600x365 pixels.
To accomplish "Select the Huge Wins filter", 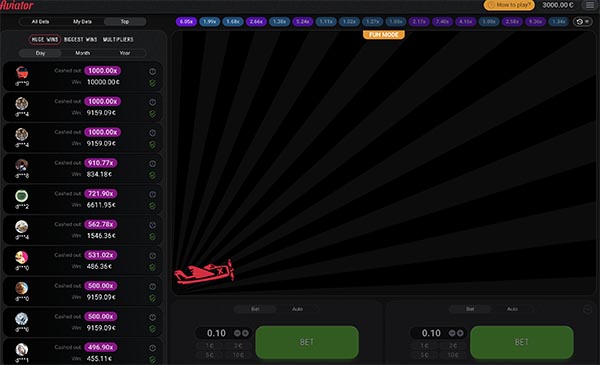I will (x=45, y=39).
